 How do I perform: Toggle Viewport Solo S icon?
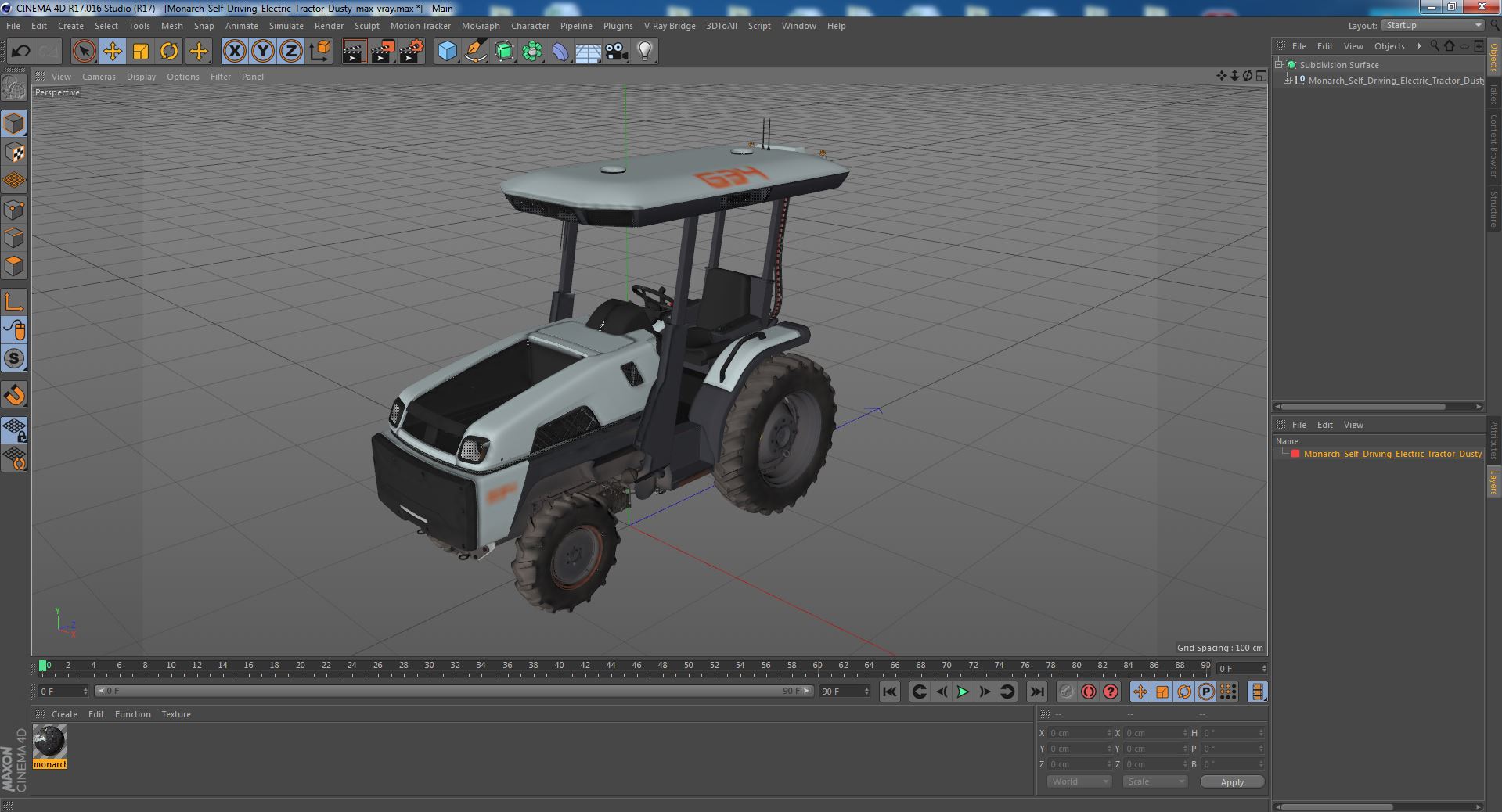15,359
